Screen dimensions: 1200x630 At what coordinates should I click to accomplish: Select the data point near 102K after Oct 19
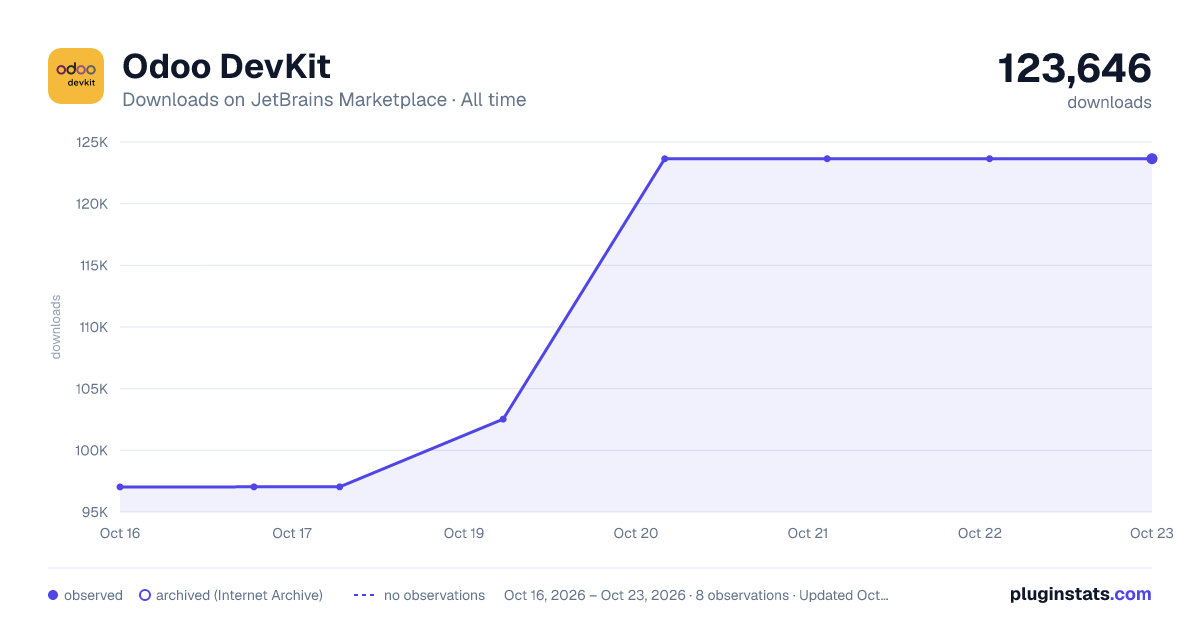[503, 419]
